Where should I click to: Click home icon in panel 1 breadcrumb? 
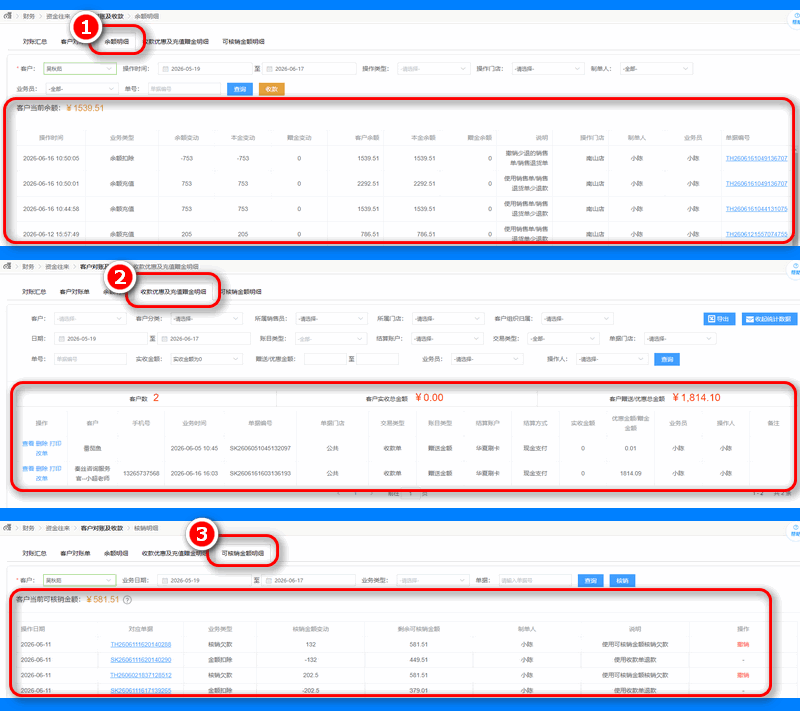8,16
